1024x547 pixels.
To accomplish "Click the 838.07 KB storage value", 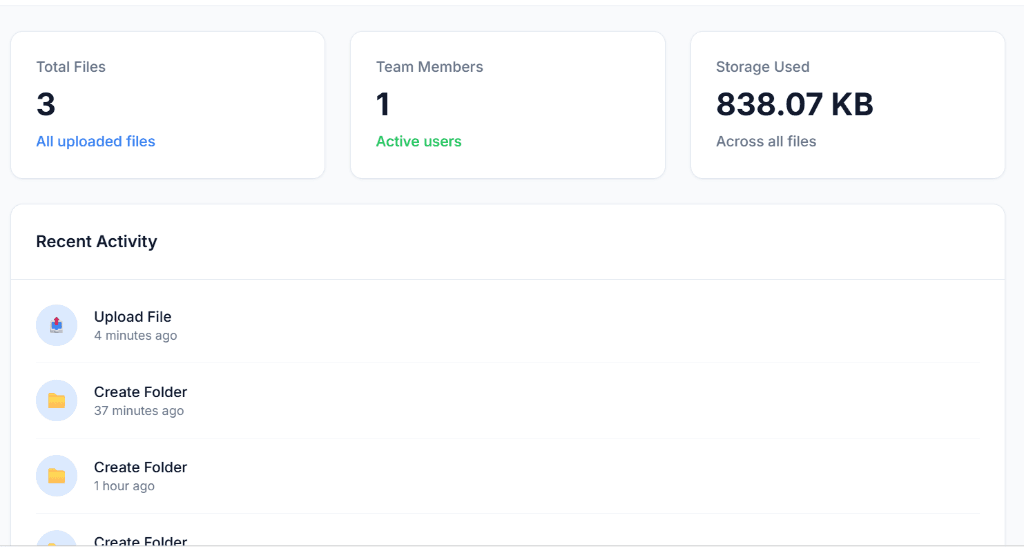I will [794, 104].
